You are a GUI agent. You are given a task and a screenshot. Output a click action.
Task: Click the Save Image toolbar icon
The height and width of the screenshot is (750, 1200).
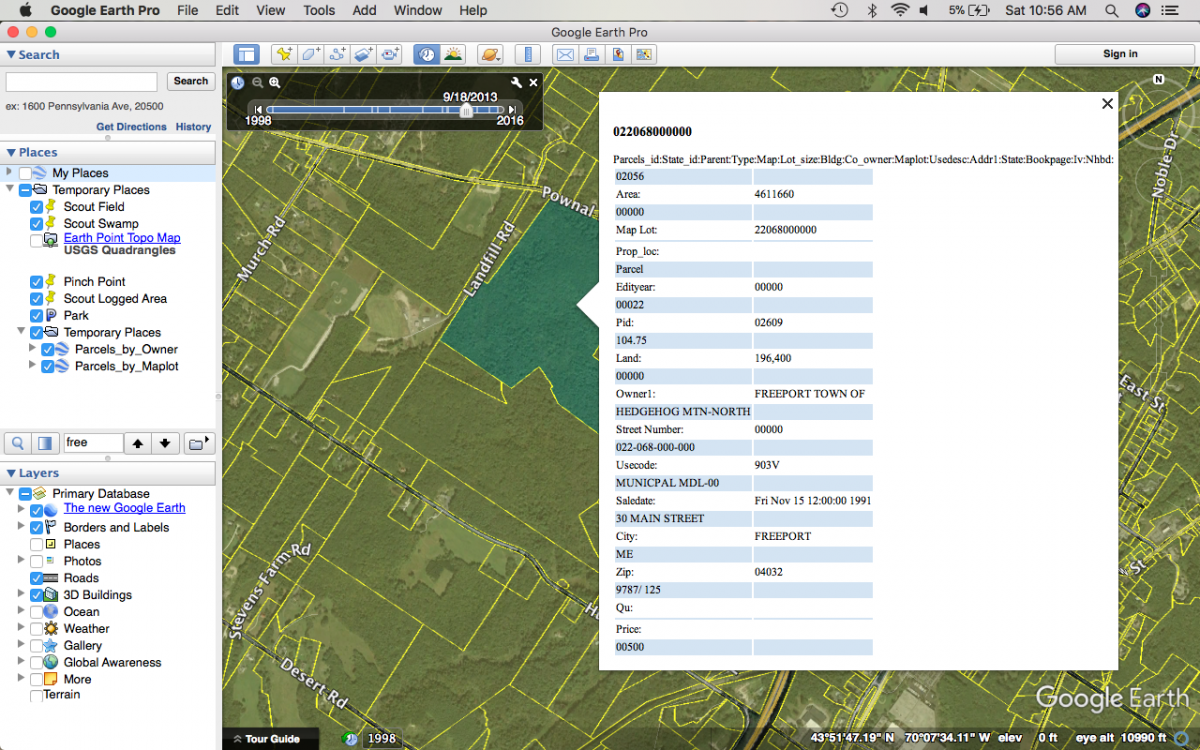[645, 55]
